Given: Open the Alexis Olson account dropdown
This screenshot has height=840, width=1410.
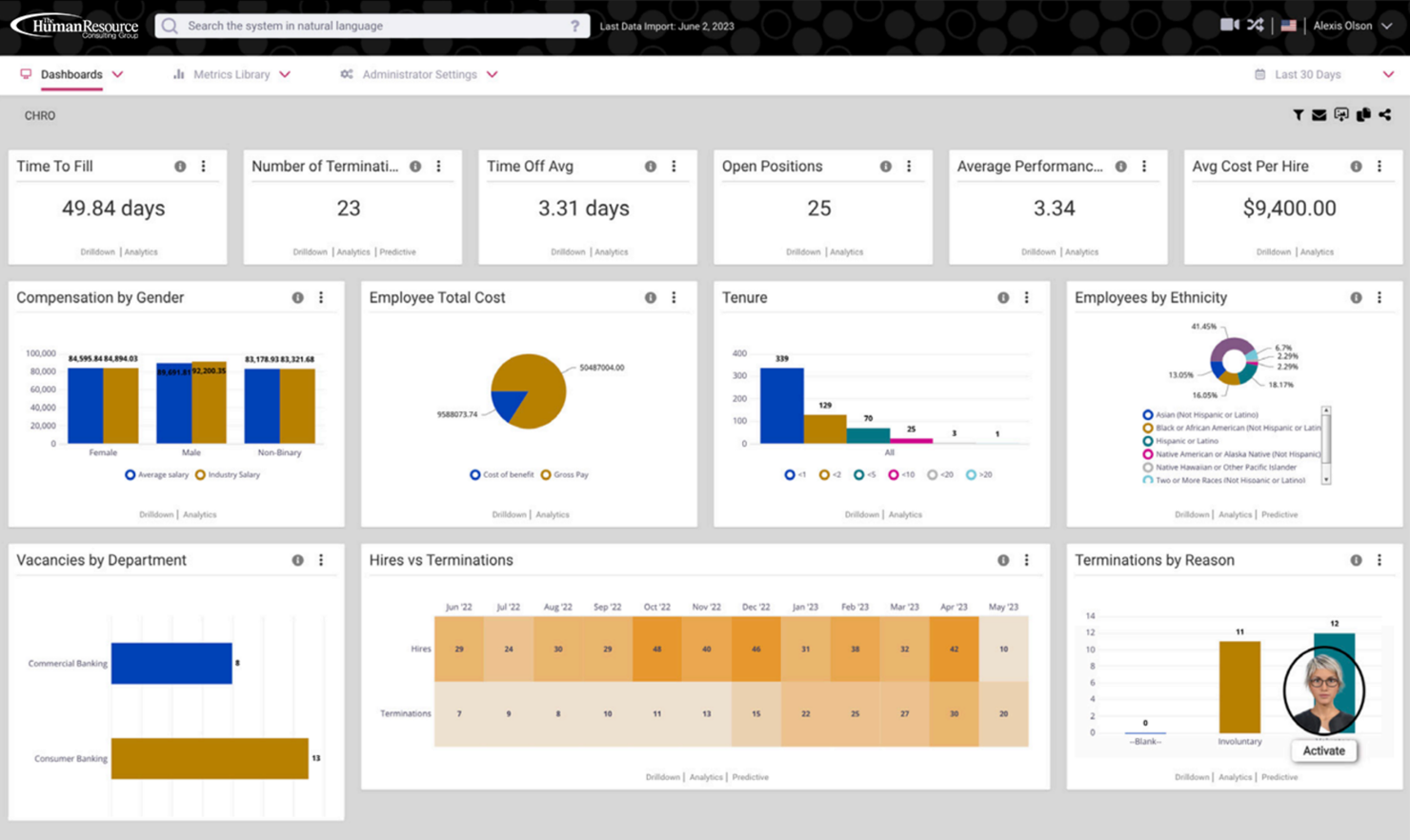Looking at the screenshot, I should click(x=1345, y=26).
